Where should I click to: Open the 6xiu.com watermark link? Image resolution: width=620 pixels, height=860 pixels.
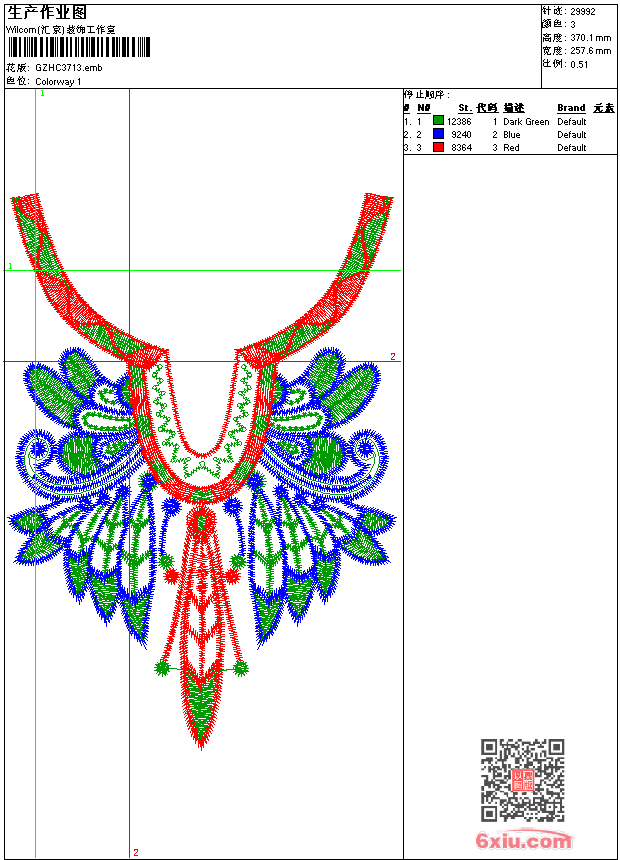[524, 841]
